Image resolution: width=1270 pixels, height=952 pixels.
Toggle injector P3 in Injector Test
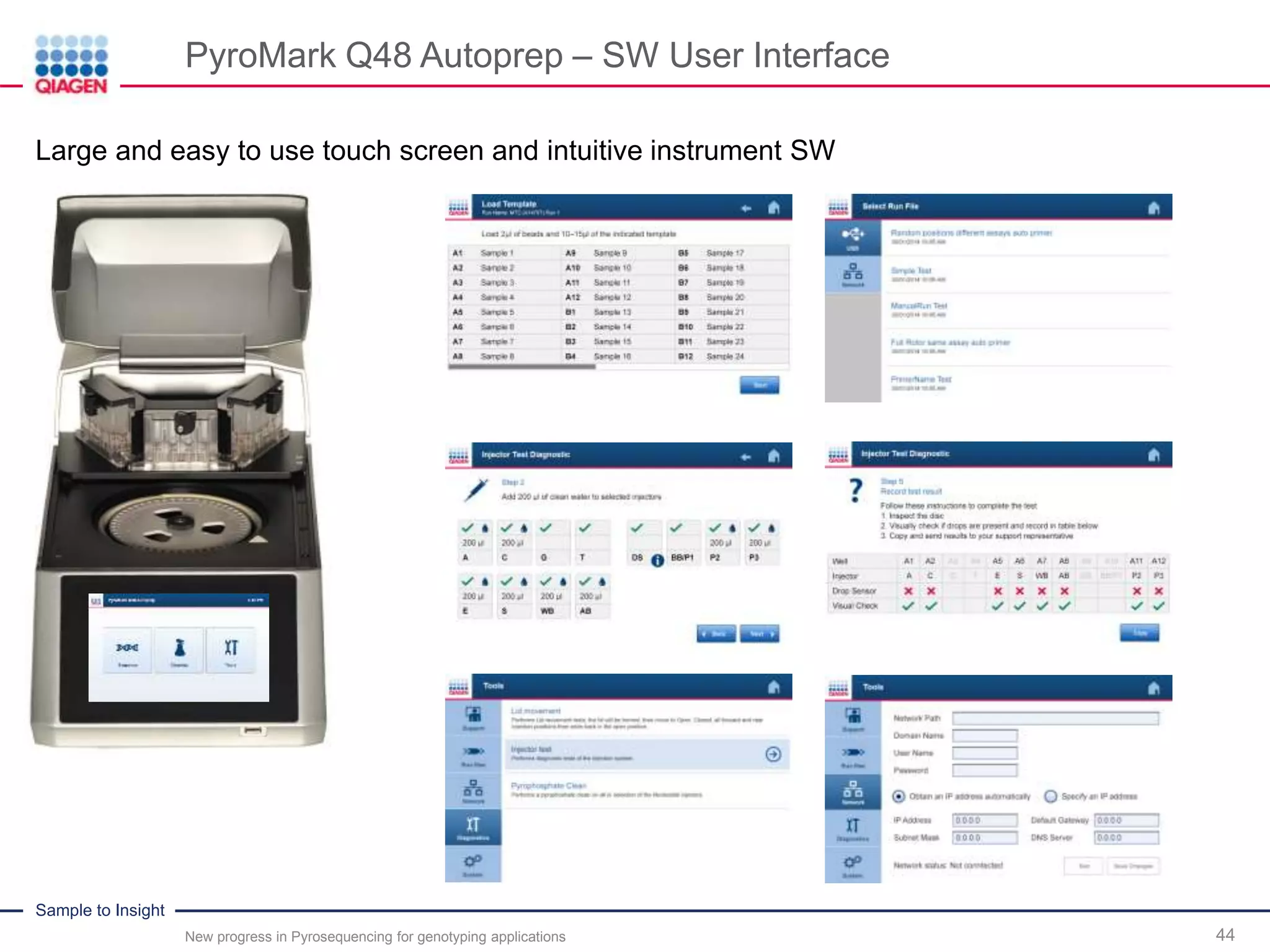[x=762, y=542]
